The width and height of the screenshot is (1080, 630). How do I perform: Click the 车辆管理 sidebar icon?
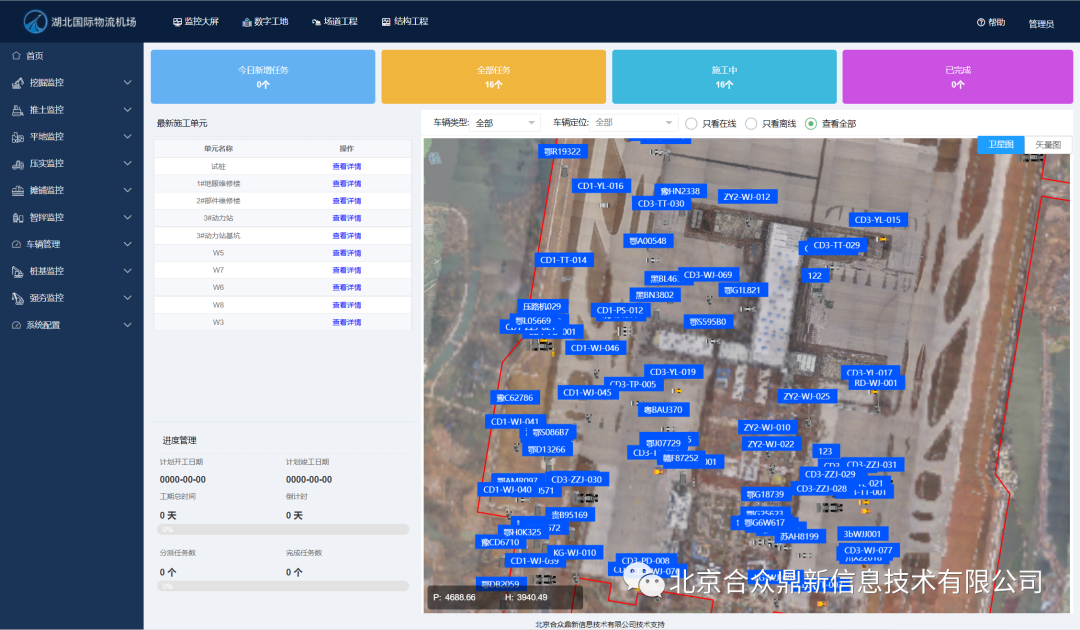(x=17, y=244)
